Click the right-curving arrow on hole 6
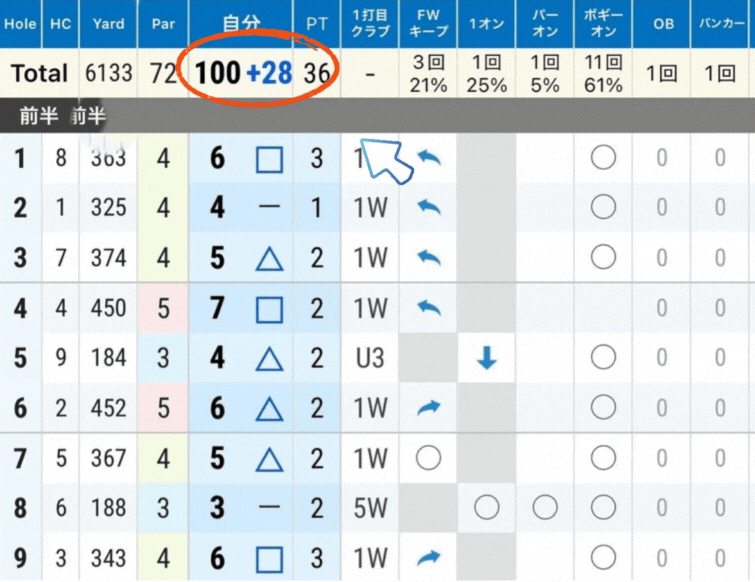The height and width of the screenshot is (582, 755). point(428,408)
